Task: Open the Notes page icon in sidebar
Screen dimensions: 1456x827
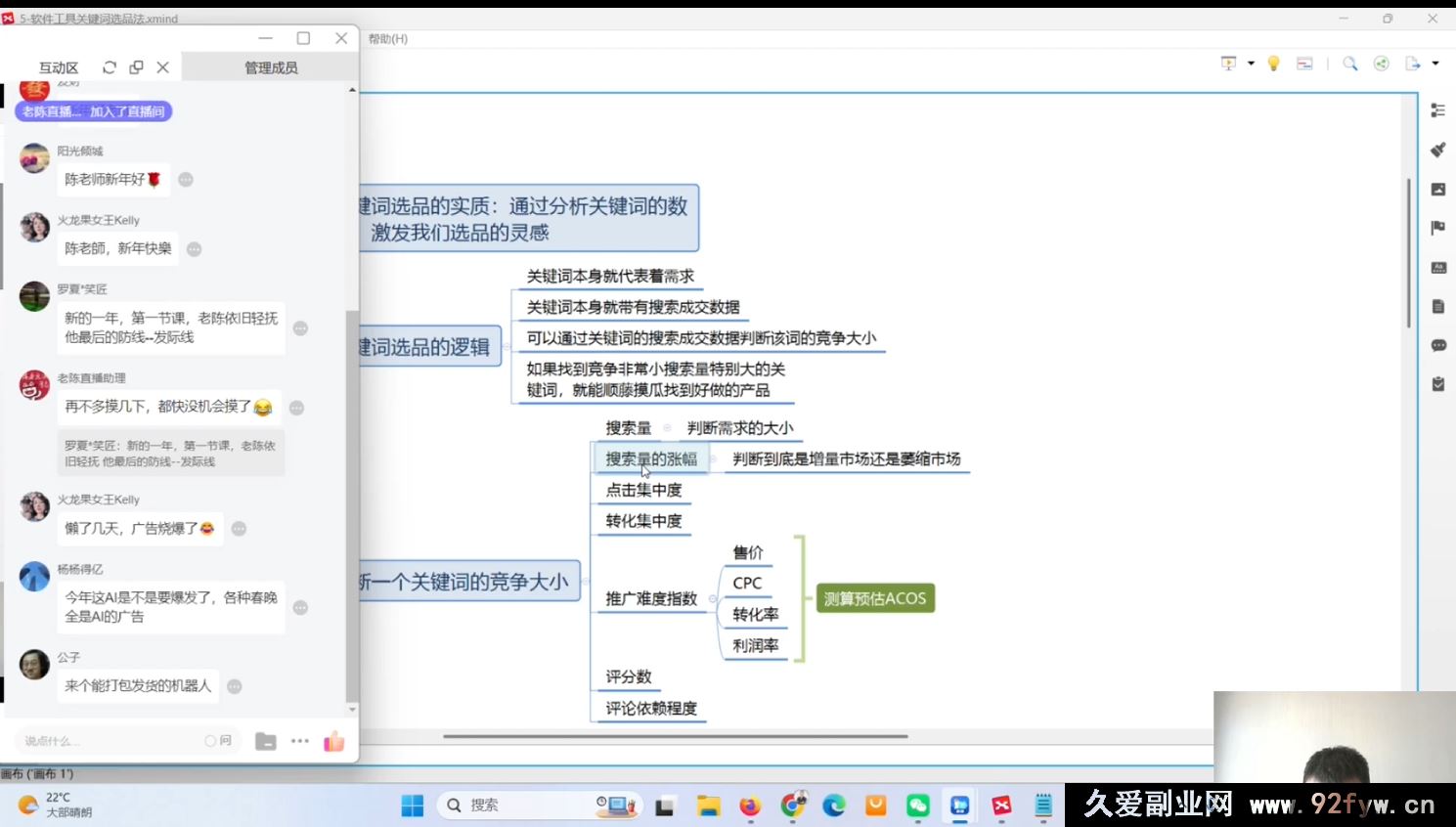Action: click(1437, 306)
